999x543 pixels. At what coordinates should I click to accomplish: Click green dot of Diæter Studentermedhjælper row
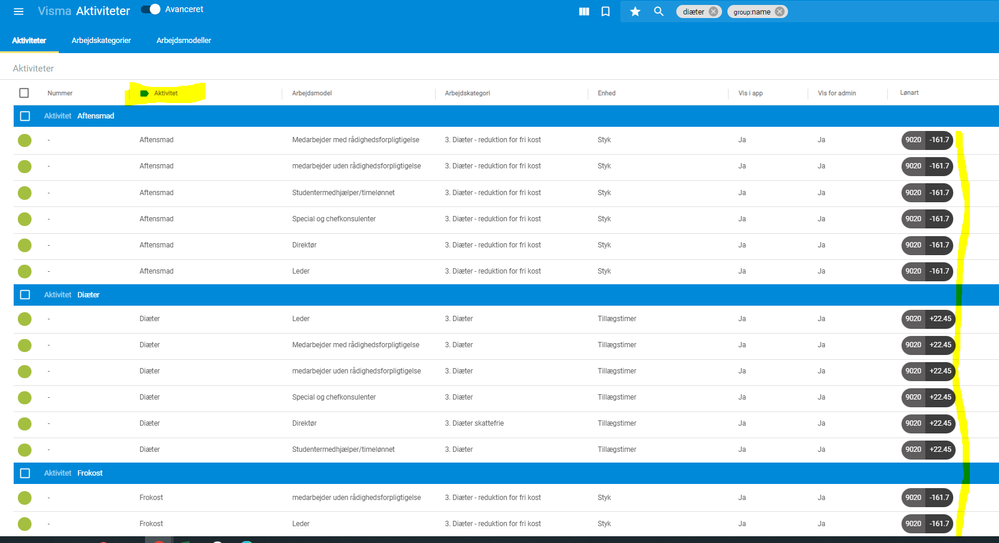pos(25,450)
